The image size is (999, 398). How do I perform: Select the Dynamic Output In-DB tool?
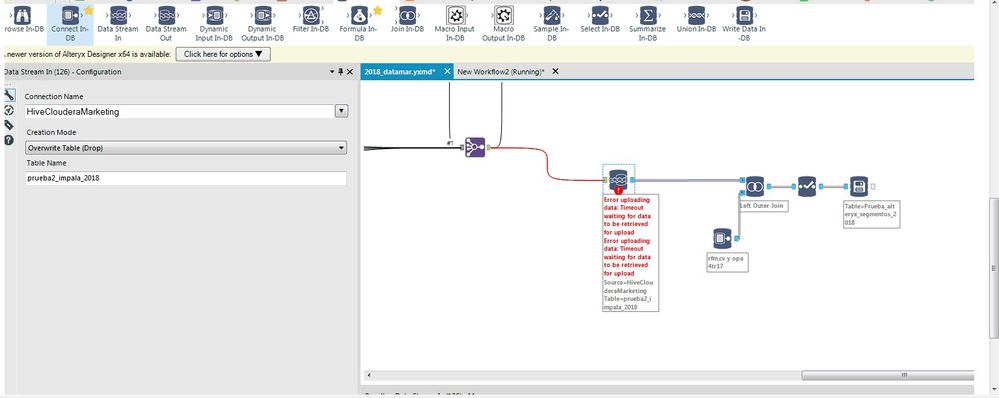(x=262, y=23)
